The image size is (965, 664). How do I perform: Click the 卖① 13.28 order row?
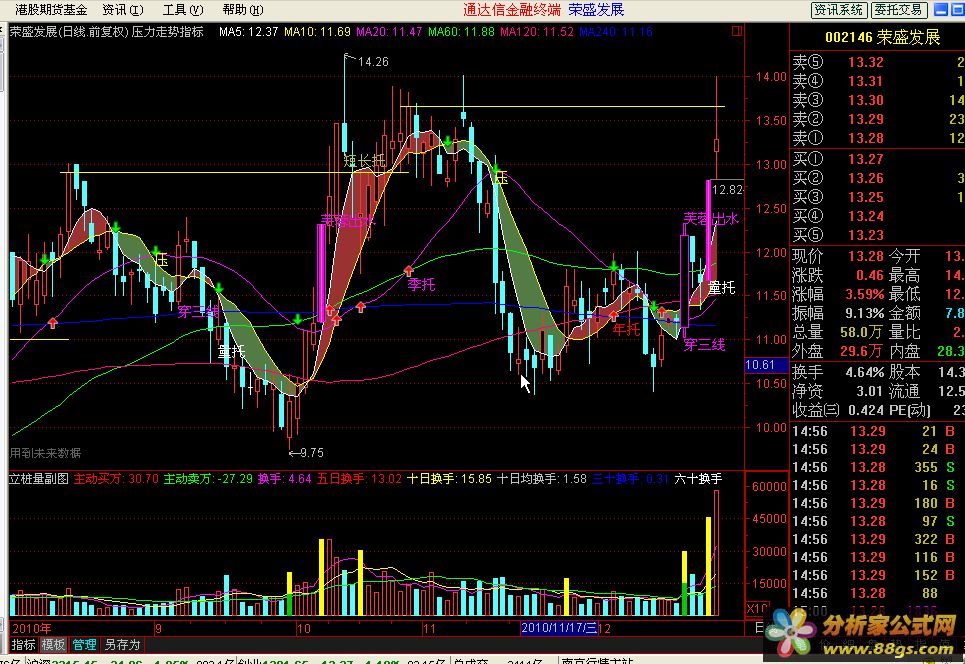tap(878, 138)
